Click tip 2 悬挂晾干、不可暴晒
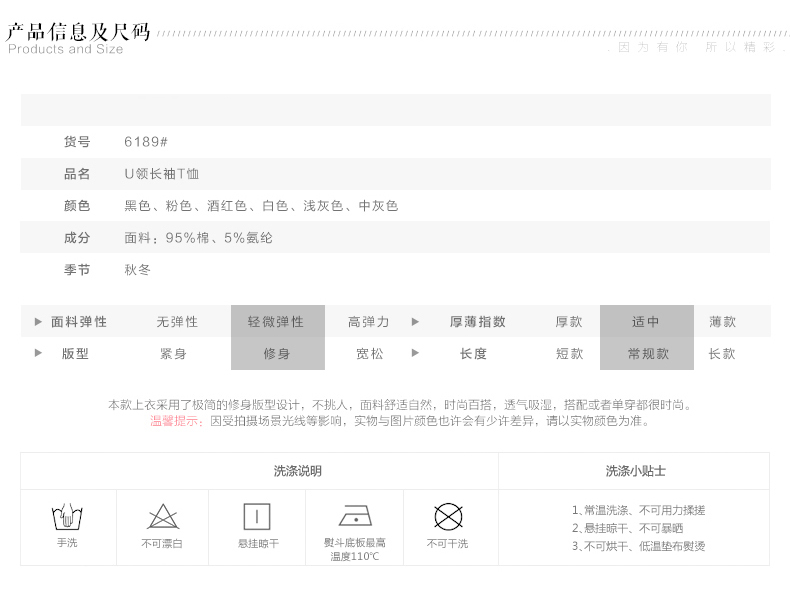 click(x=627, y=528)
